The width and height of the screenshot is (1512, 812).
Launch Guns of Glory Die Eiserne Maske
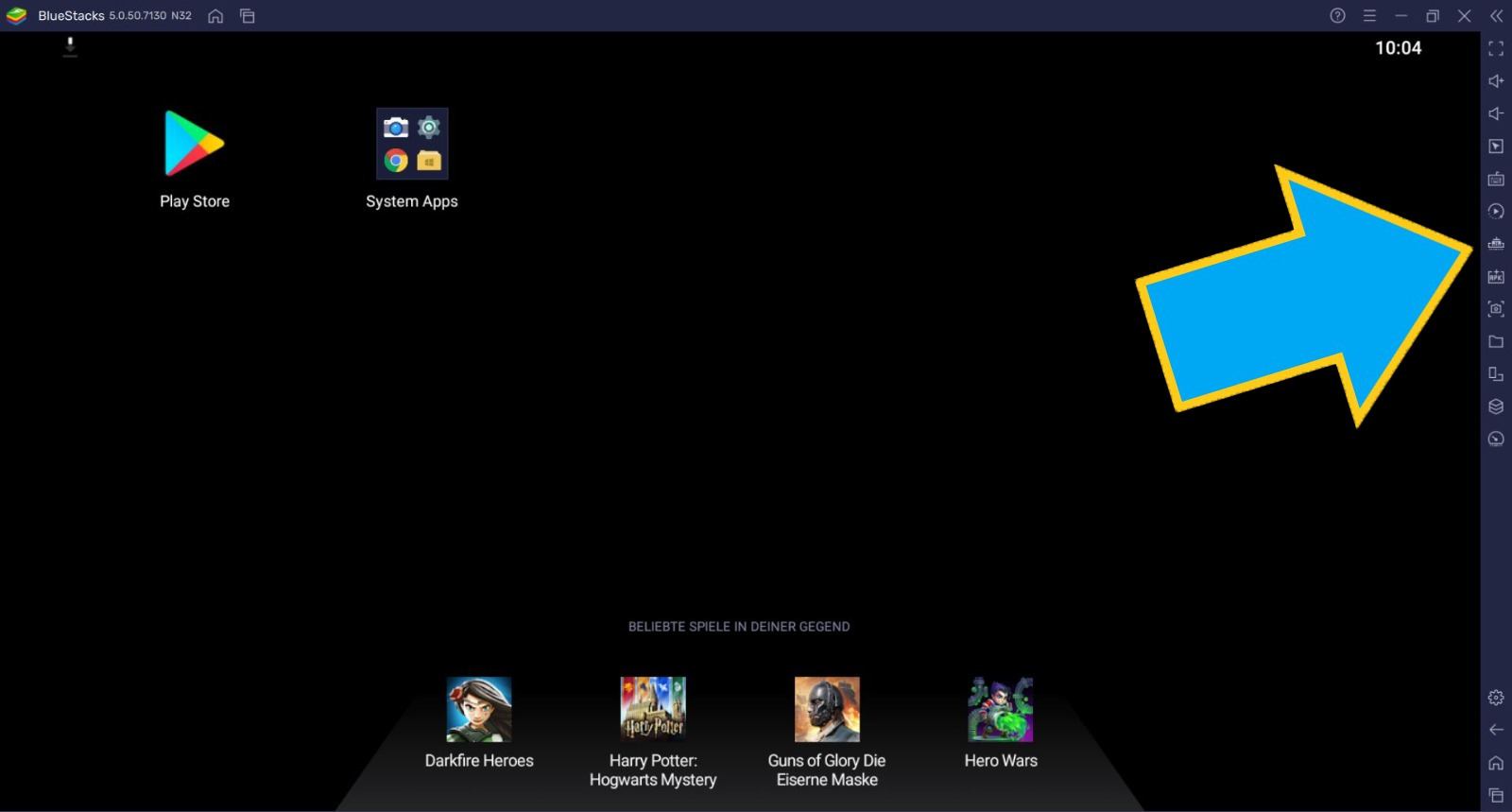[827, 709]
